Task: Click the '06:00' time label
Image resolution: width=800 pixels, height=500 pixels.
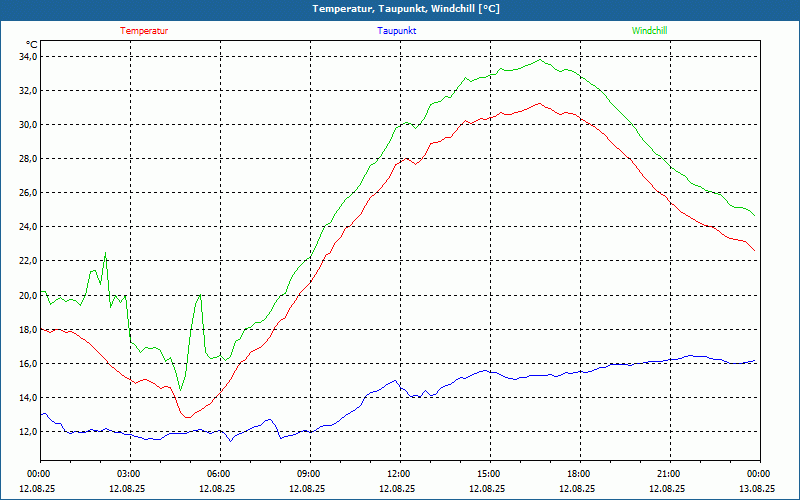Action: pyautogui.click(x=220, y=474)
